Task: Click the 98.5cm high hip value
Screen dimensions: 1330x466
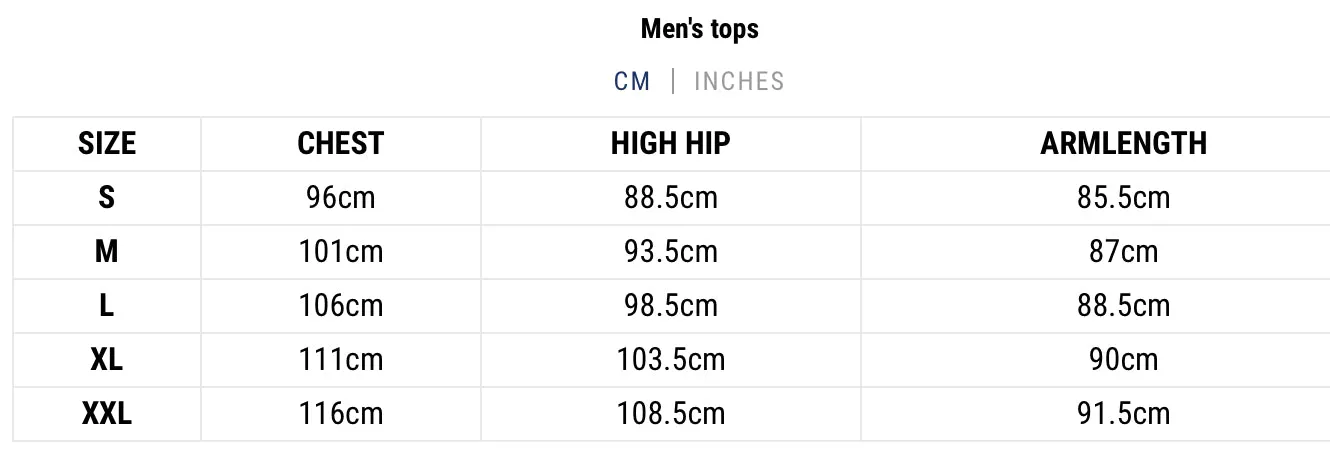Action: [671, 305]
